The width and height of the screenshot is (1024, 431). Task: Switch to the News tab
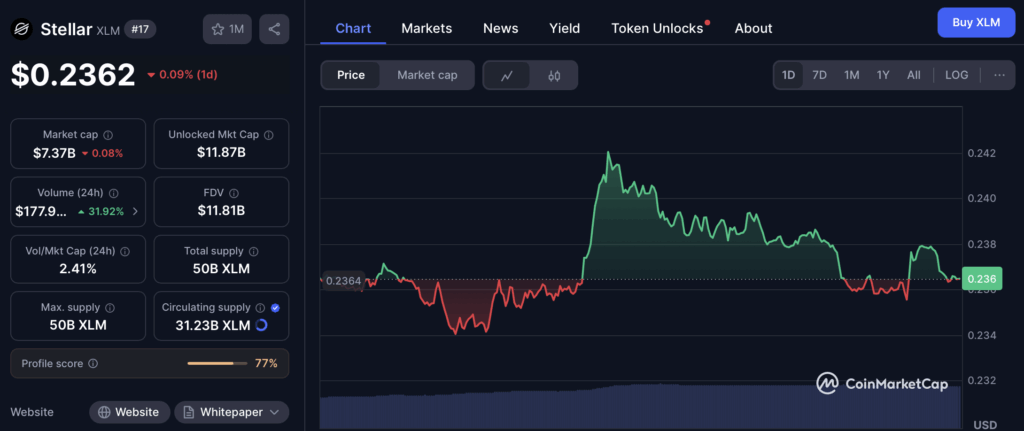pyautogui.click(x=501, y=28)
